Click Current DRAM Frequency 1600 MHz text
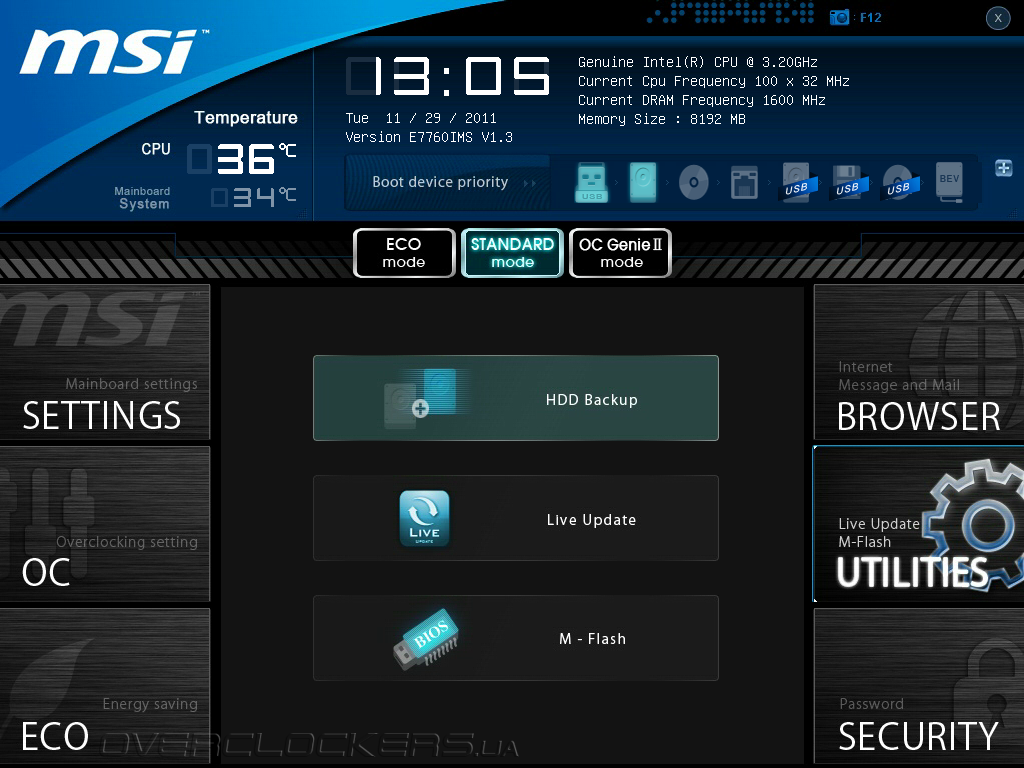The height and width of the screenshot is (768, 1024). 701,101
